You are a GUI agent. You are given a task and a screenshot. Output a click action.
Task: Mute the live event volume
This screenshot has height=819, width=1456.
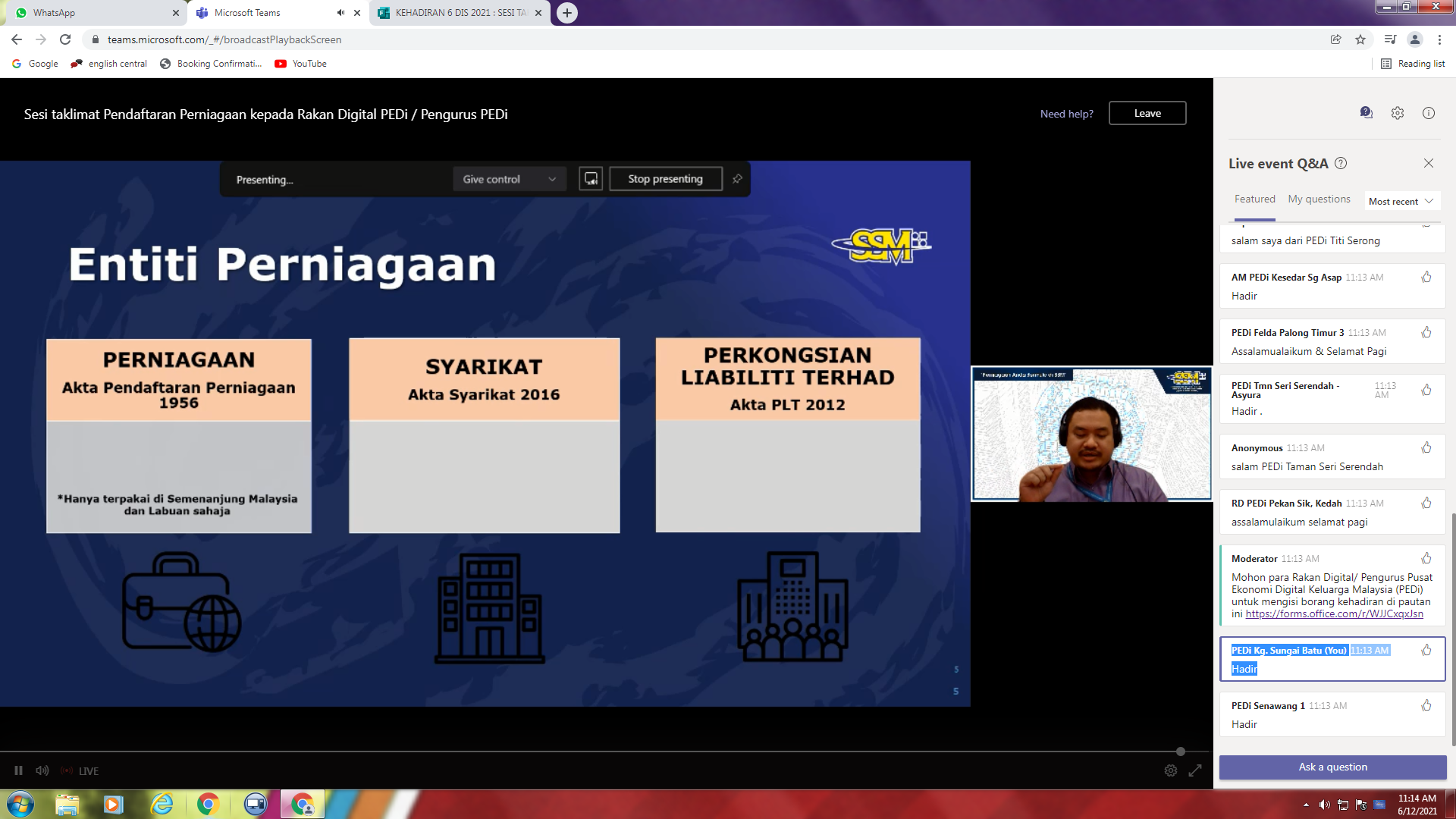tap(42, 770)
